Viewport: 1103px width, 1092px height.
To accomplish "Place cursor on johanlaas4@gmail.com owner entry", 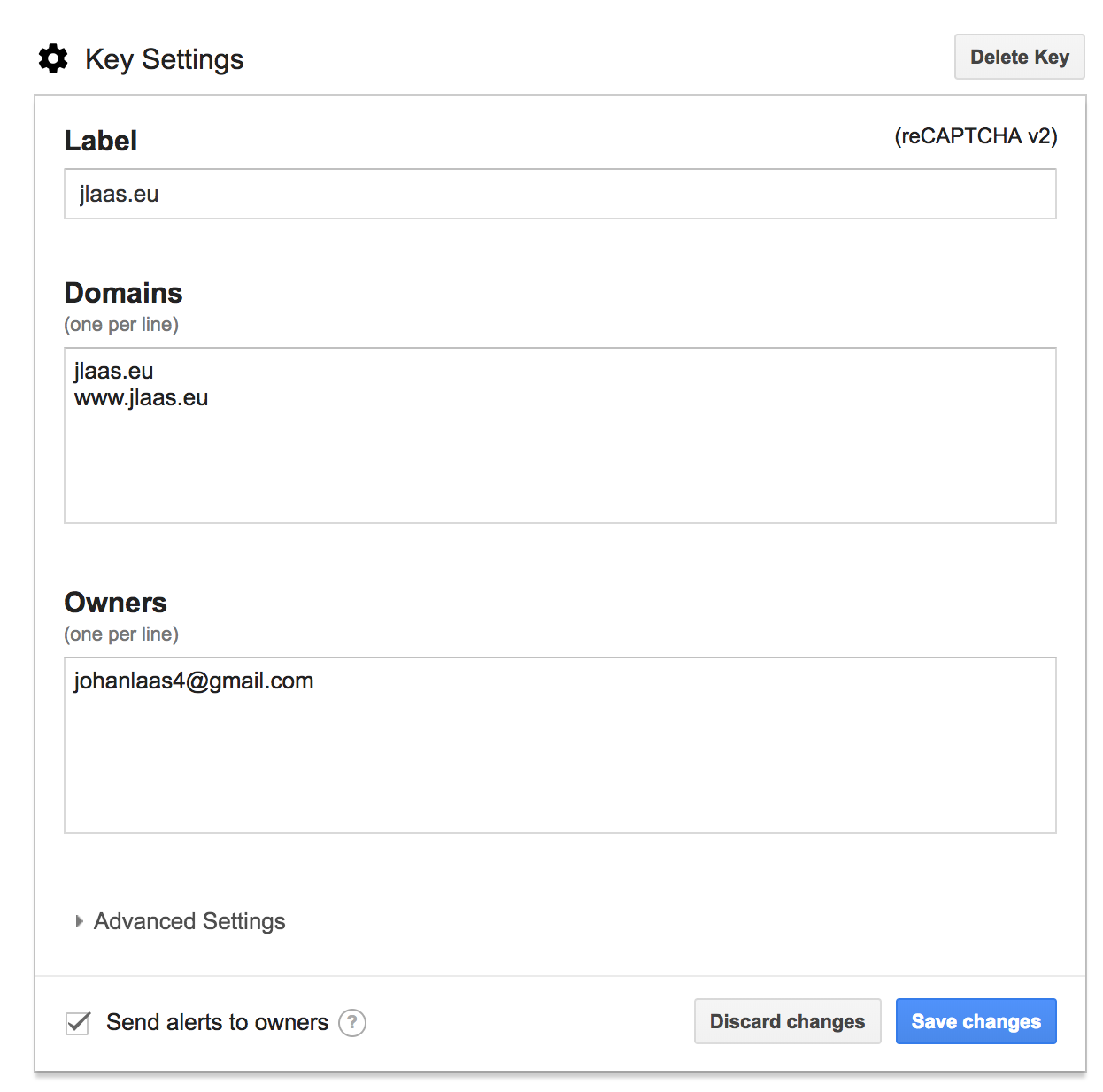I will (x=194, y=681).
